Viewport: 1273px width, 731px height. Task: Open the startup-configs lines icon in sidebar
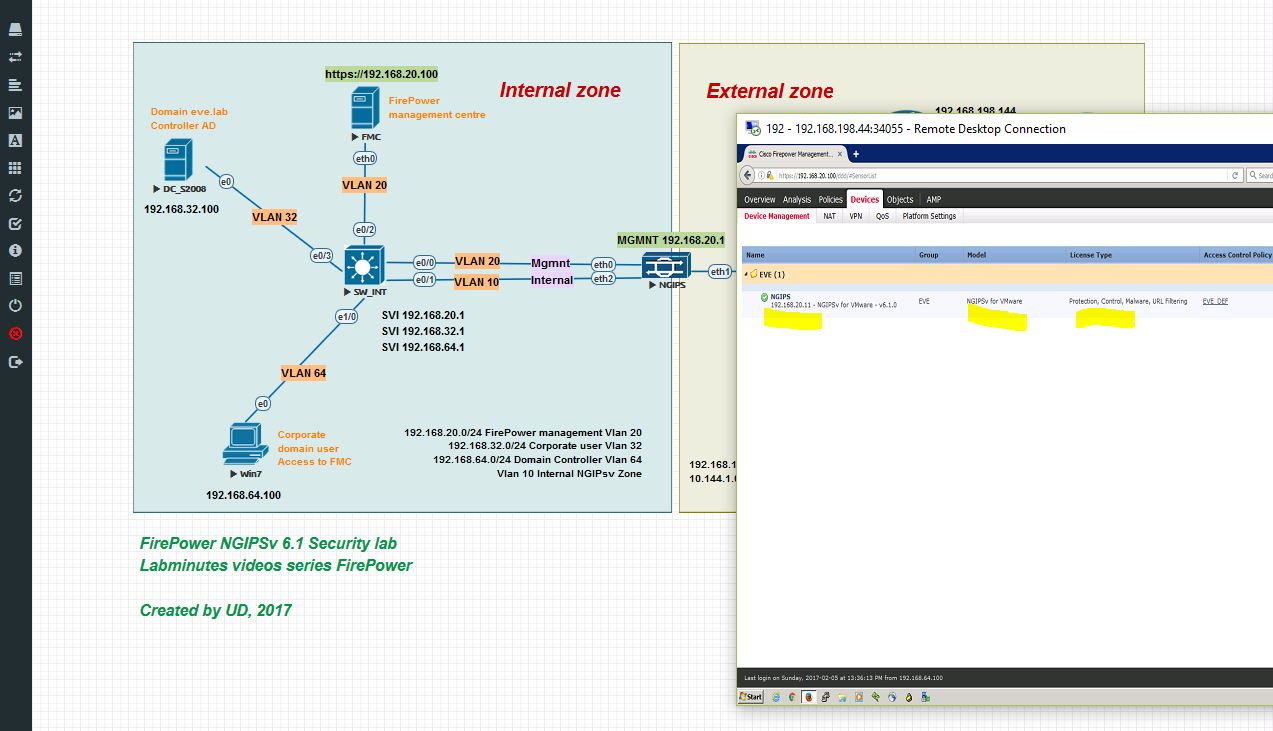(15, 85)
